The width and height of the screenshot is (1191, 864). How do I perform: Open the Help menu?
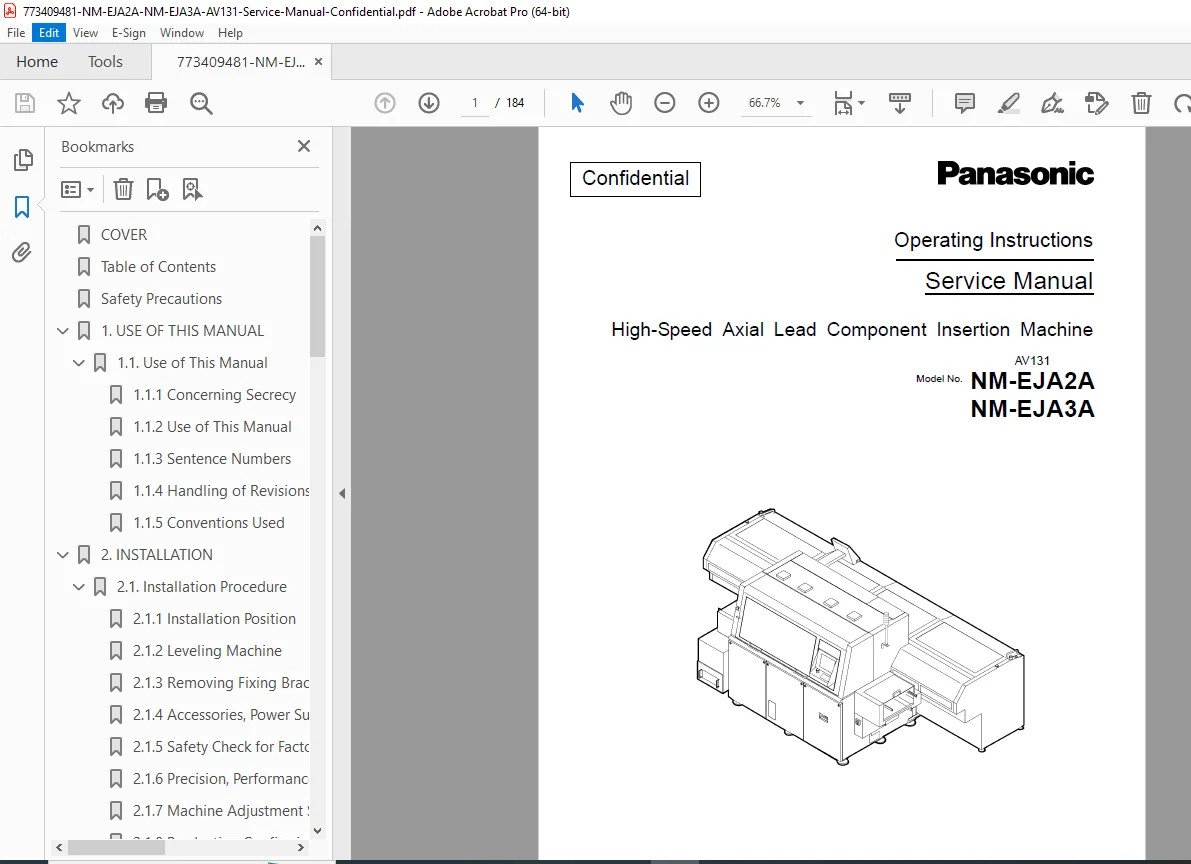[x=230, y=33]
